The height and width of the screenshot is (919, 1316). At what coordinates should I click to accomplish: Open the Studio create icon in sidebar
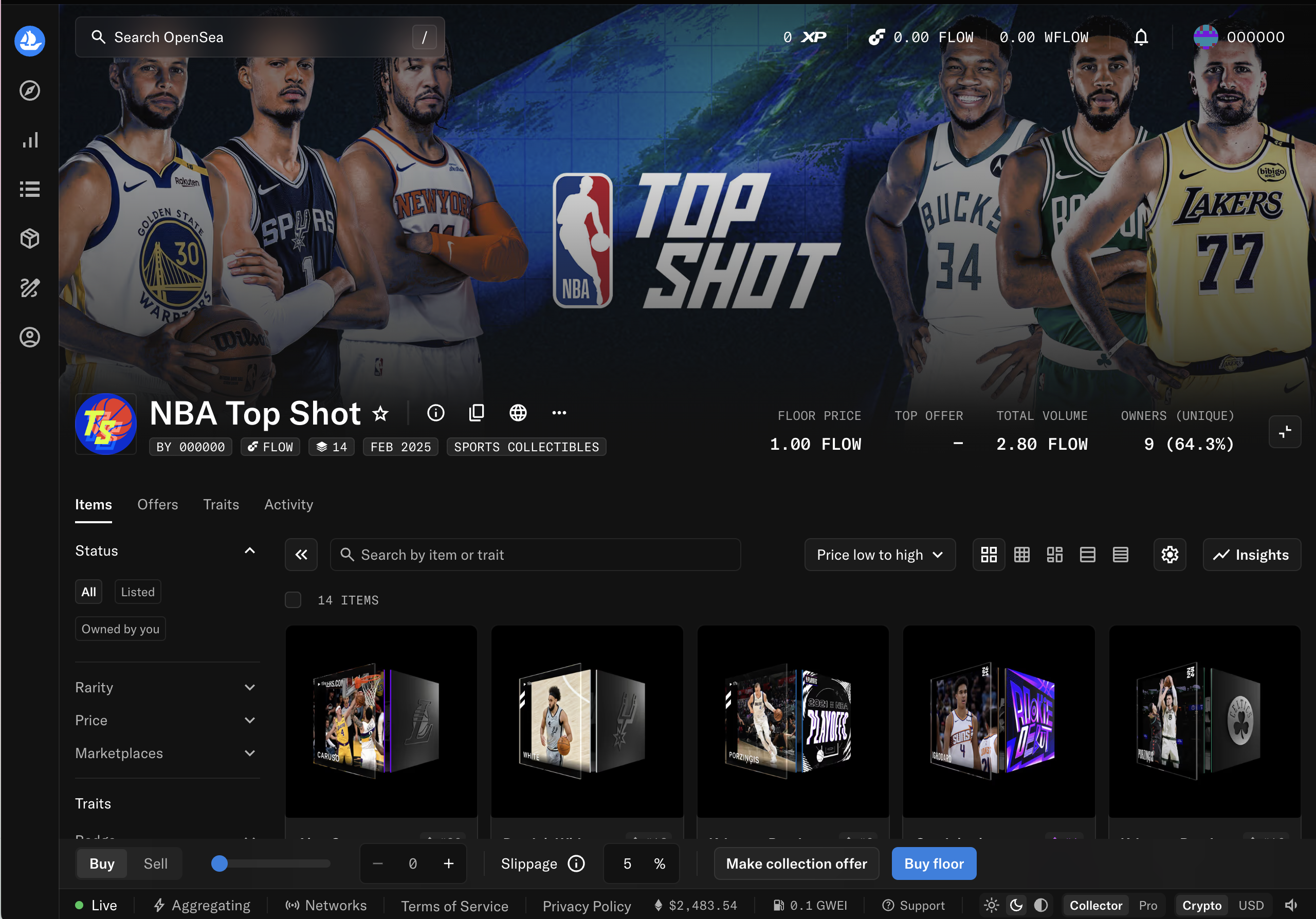(30, 288)
